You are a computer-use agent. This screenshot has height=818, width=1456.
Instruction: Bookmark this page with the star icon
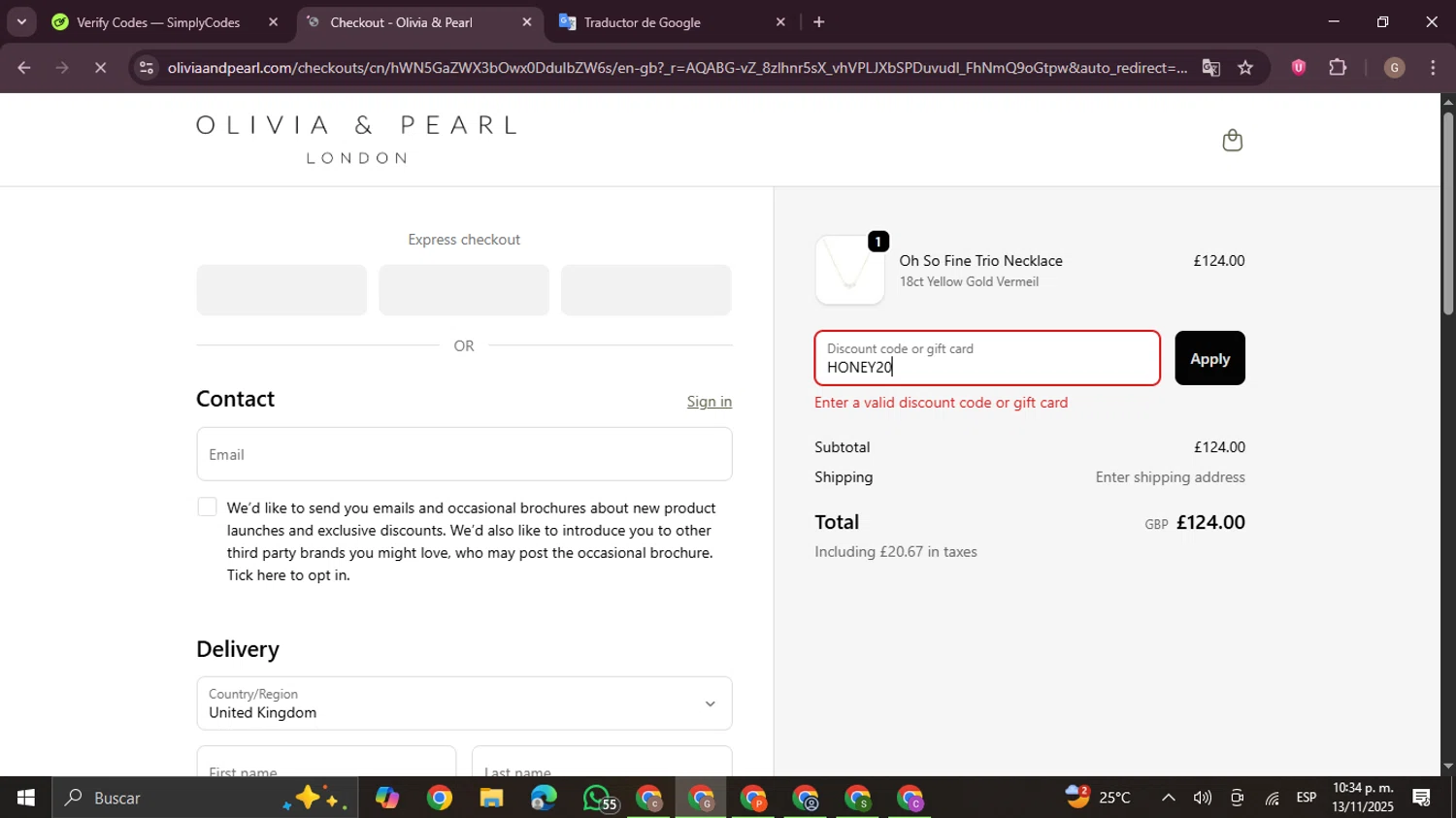[1245, 68]
